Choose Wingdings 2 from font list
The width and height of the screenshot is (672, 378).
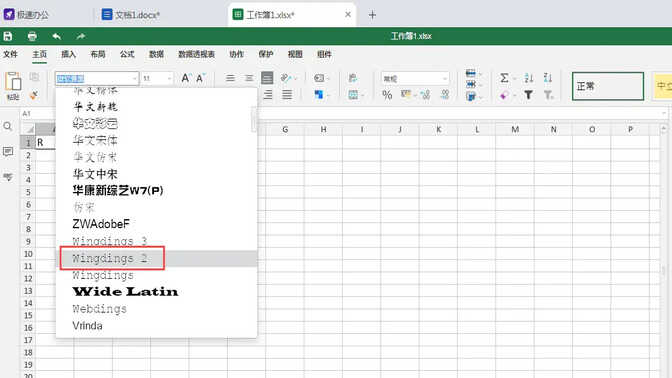[156, 258]
